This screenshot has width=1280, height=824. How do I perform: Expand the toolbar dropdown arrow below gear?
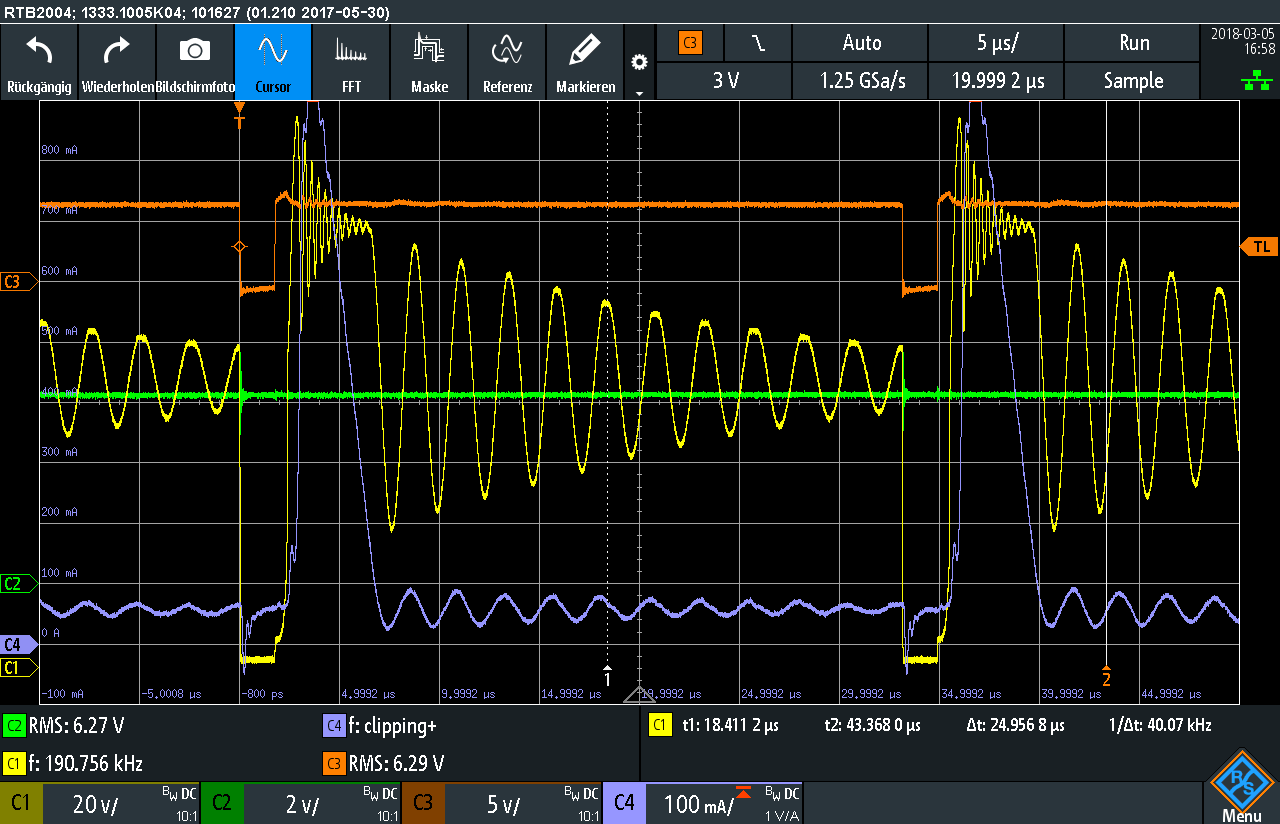click(x=639, y=92)
